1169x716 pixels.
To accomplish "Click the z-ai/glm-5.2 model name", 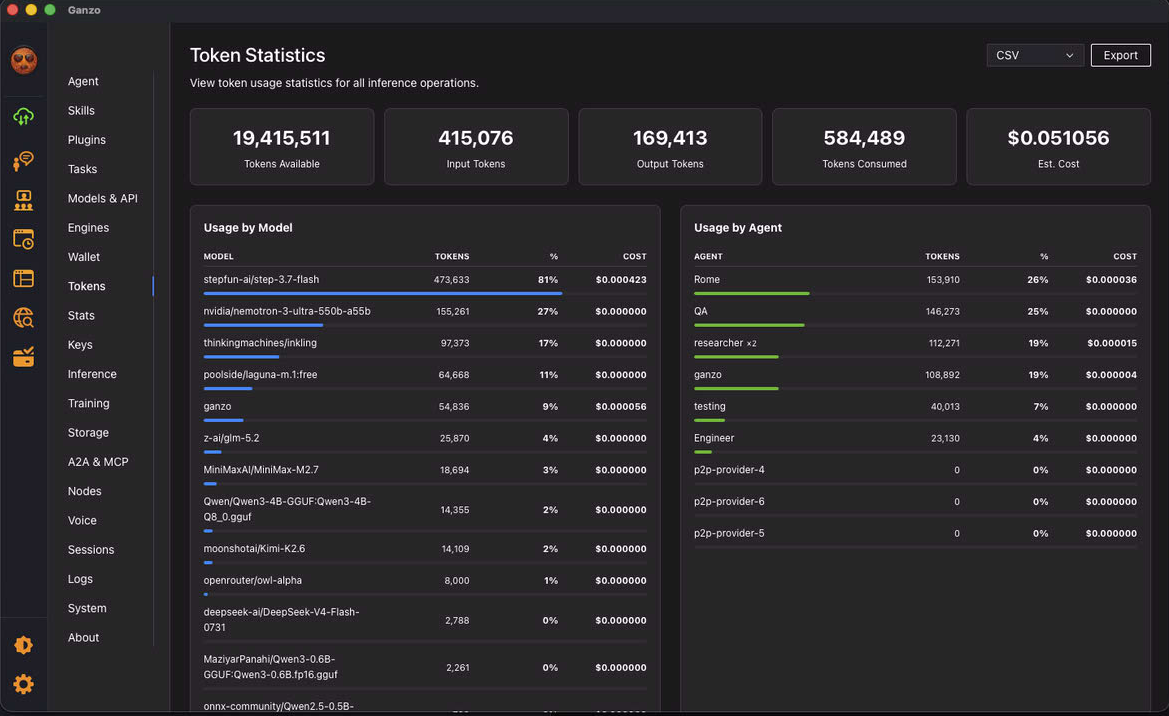I will tap(231, 438).
